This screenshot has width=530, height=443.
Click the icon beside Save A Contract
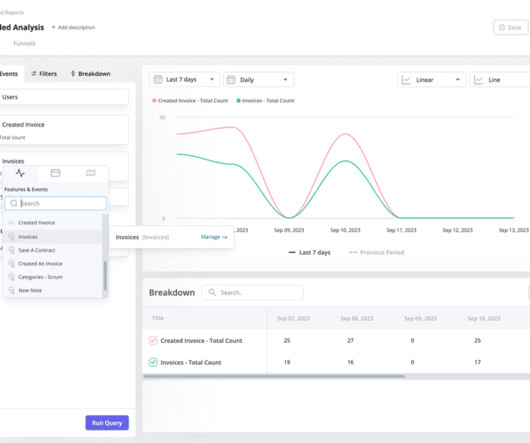pyautogui.click(x=11, y=250)
